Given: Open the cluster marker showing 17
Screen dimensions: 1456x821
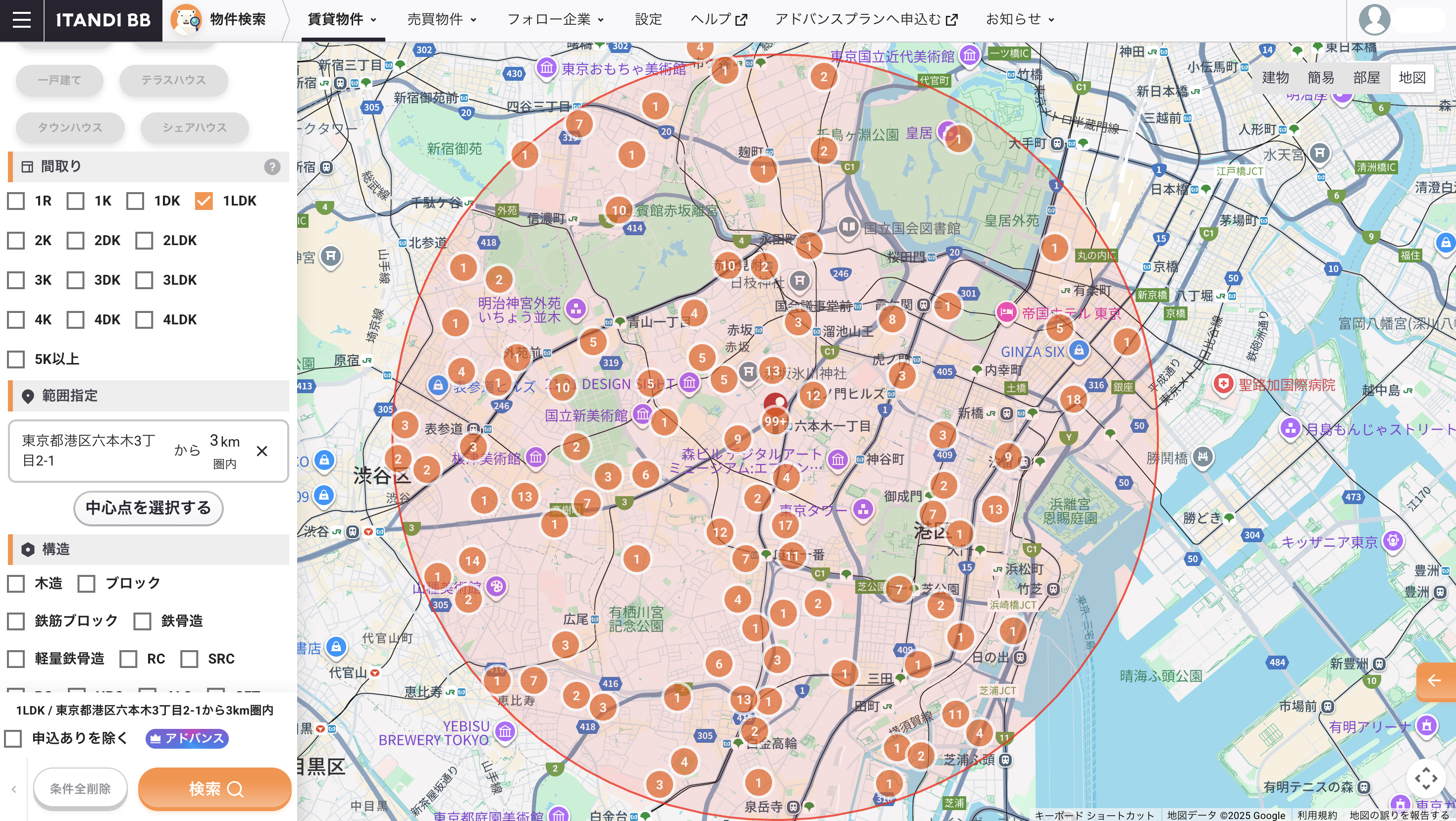Looking at the screenshot, I should [785, 525].
